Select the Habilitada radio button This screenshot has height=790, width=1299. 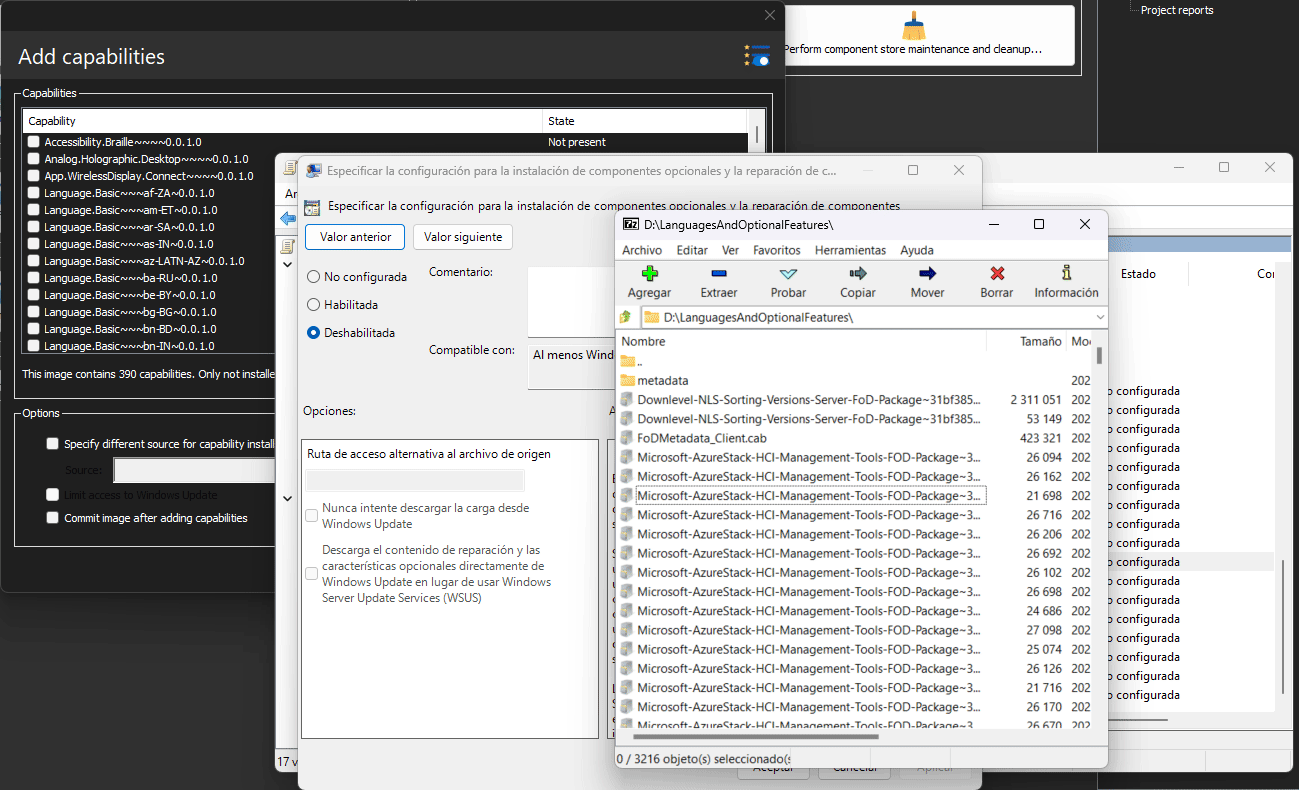point(314,305)
